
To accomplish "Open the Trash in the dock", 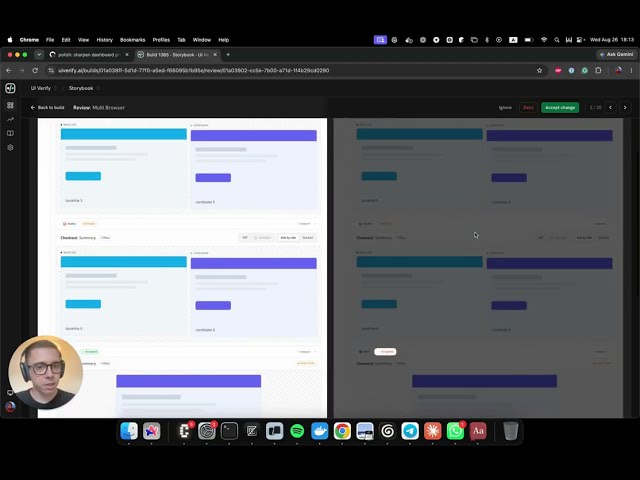I will tap(510, 431).
